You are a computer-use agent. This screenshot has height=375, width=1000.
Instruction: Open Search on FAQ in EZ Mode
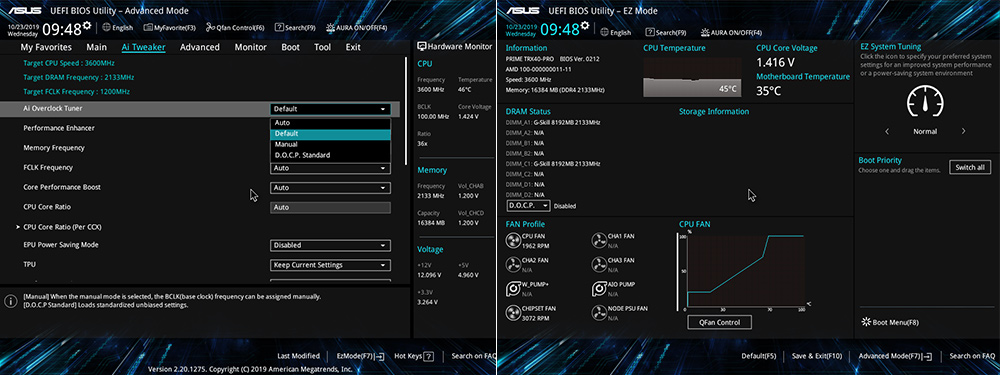pos(973,356)
